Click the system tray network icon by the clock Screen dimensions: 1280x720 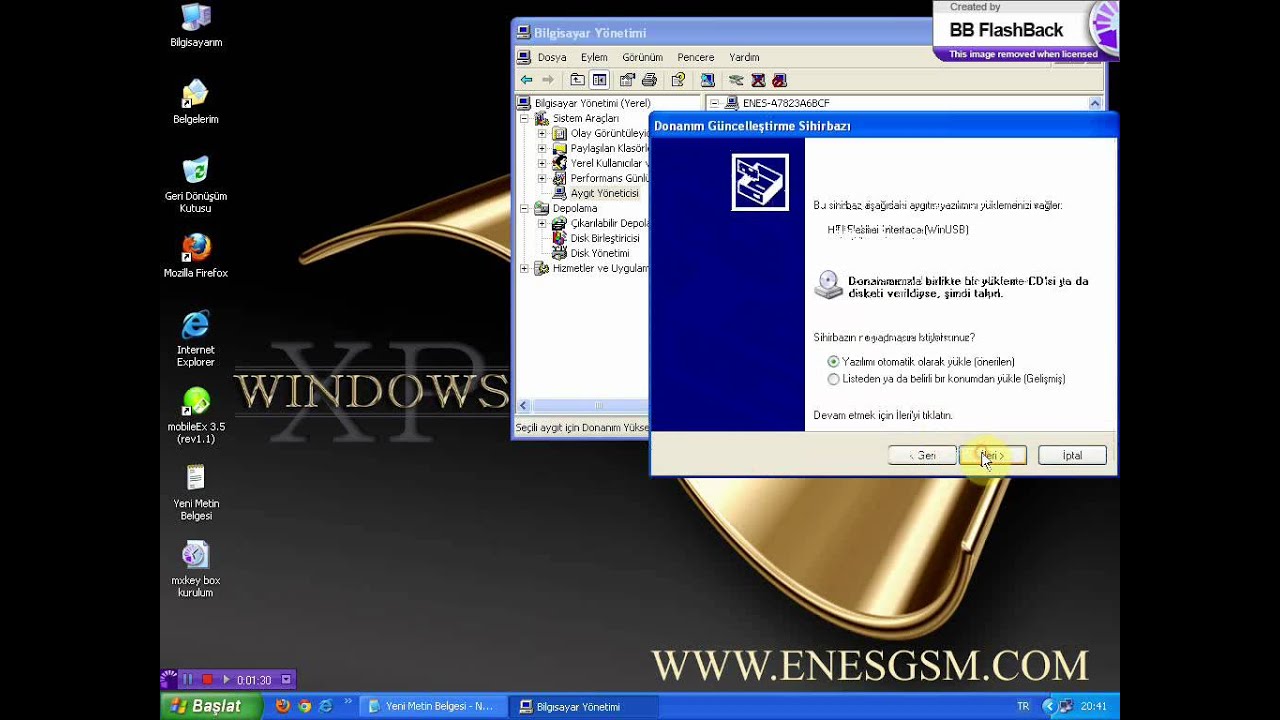coord(1066,706)
